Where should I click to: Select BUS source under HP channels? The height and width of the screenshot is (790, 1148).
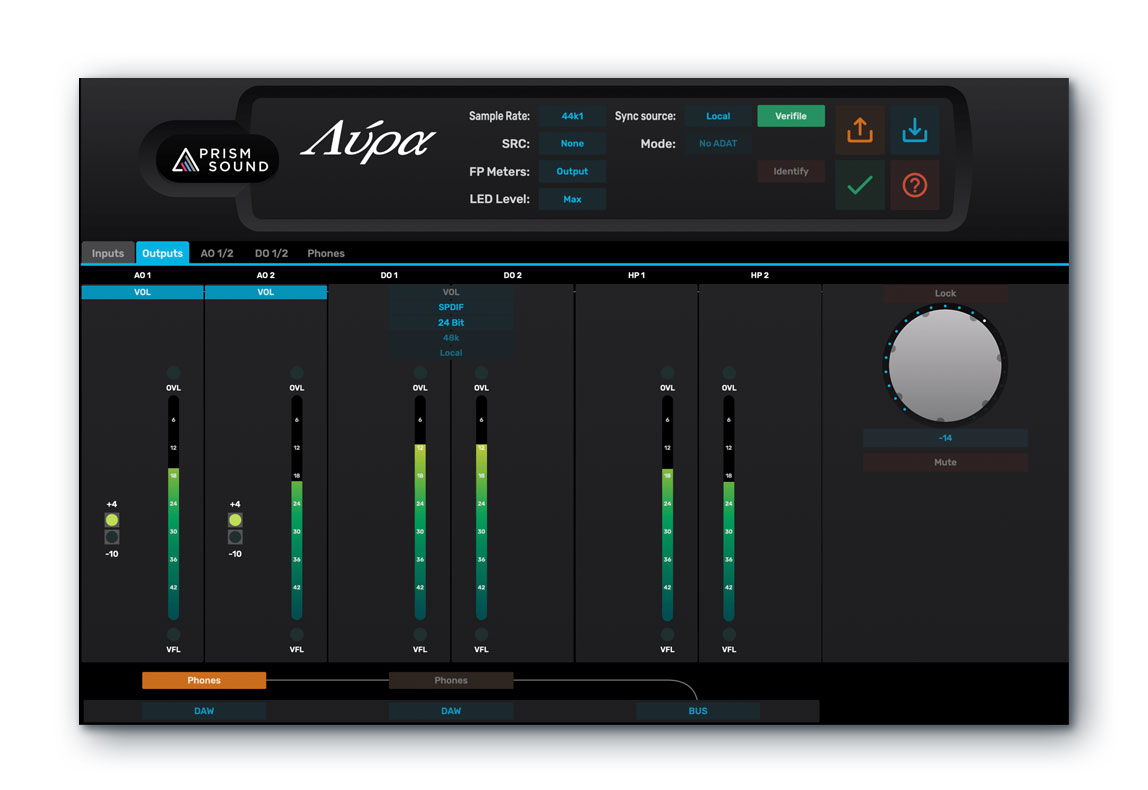pos(698,711)
